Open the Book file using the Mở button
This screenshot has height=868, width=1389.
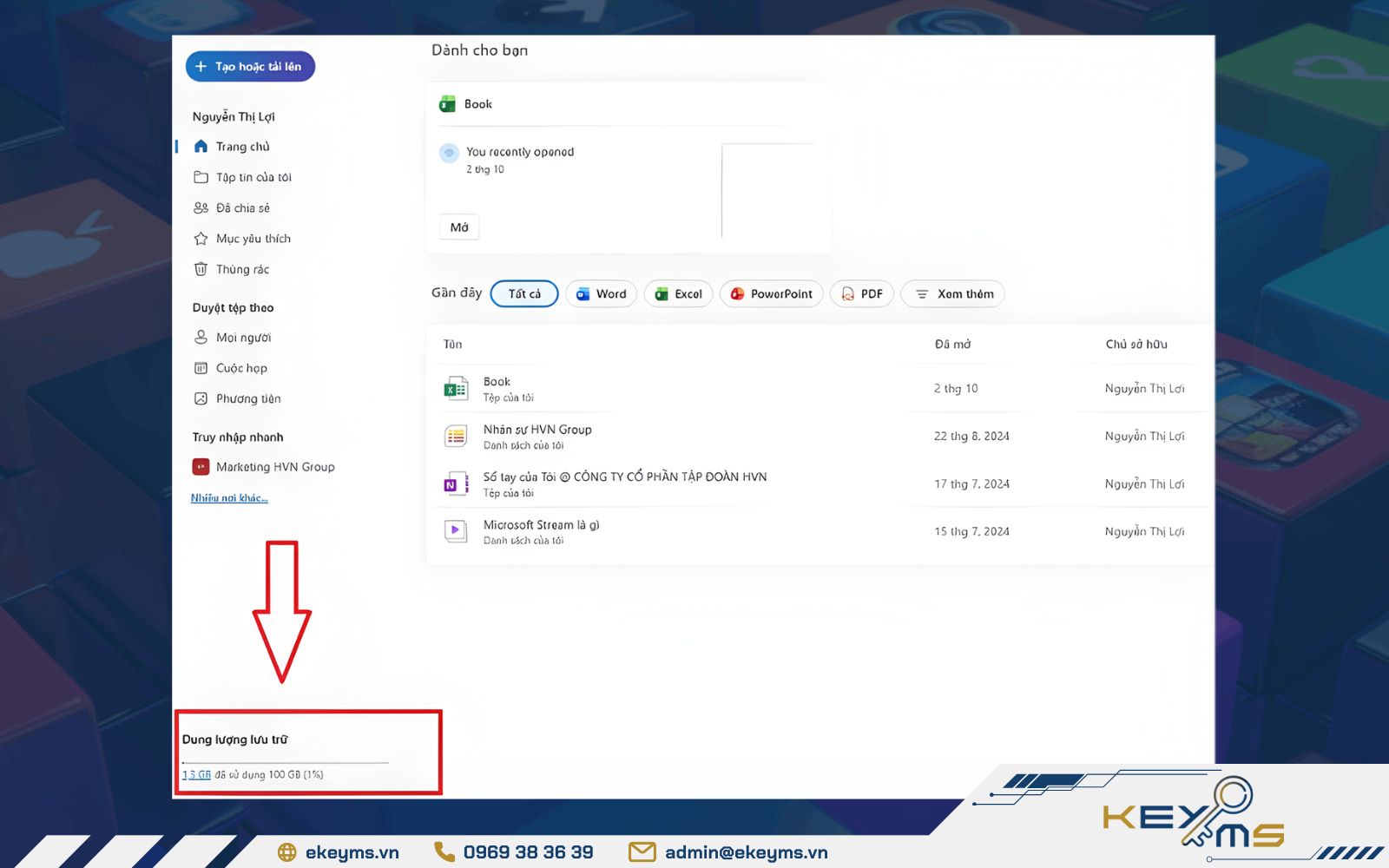(458, 227)
